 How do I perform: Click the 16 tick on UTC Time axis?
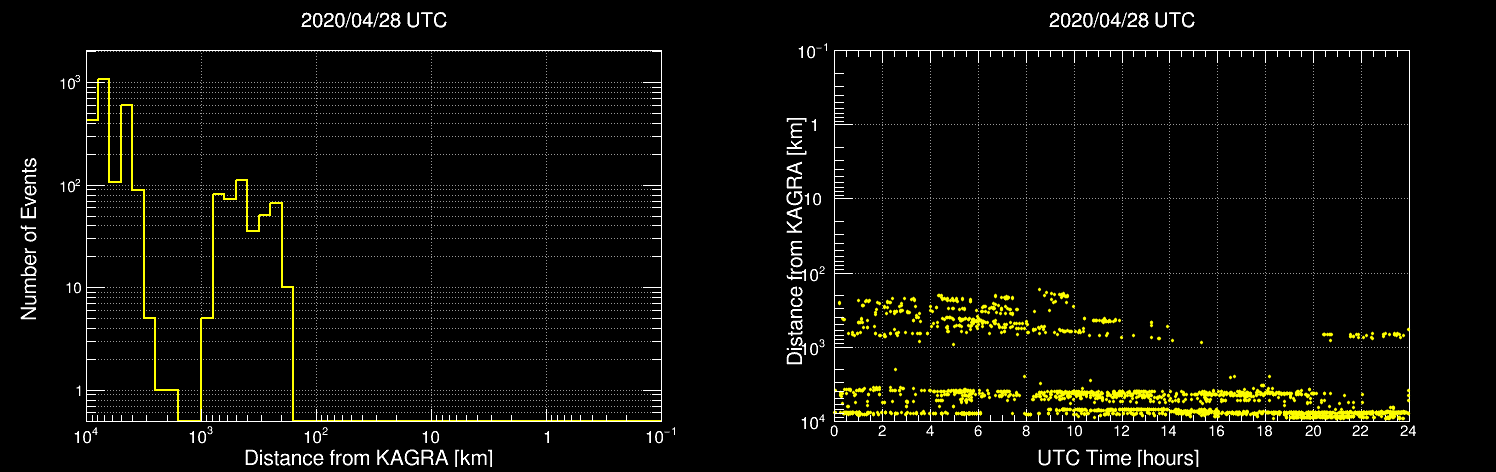coord(1217,431)
